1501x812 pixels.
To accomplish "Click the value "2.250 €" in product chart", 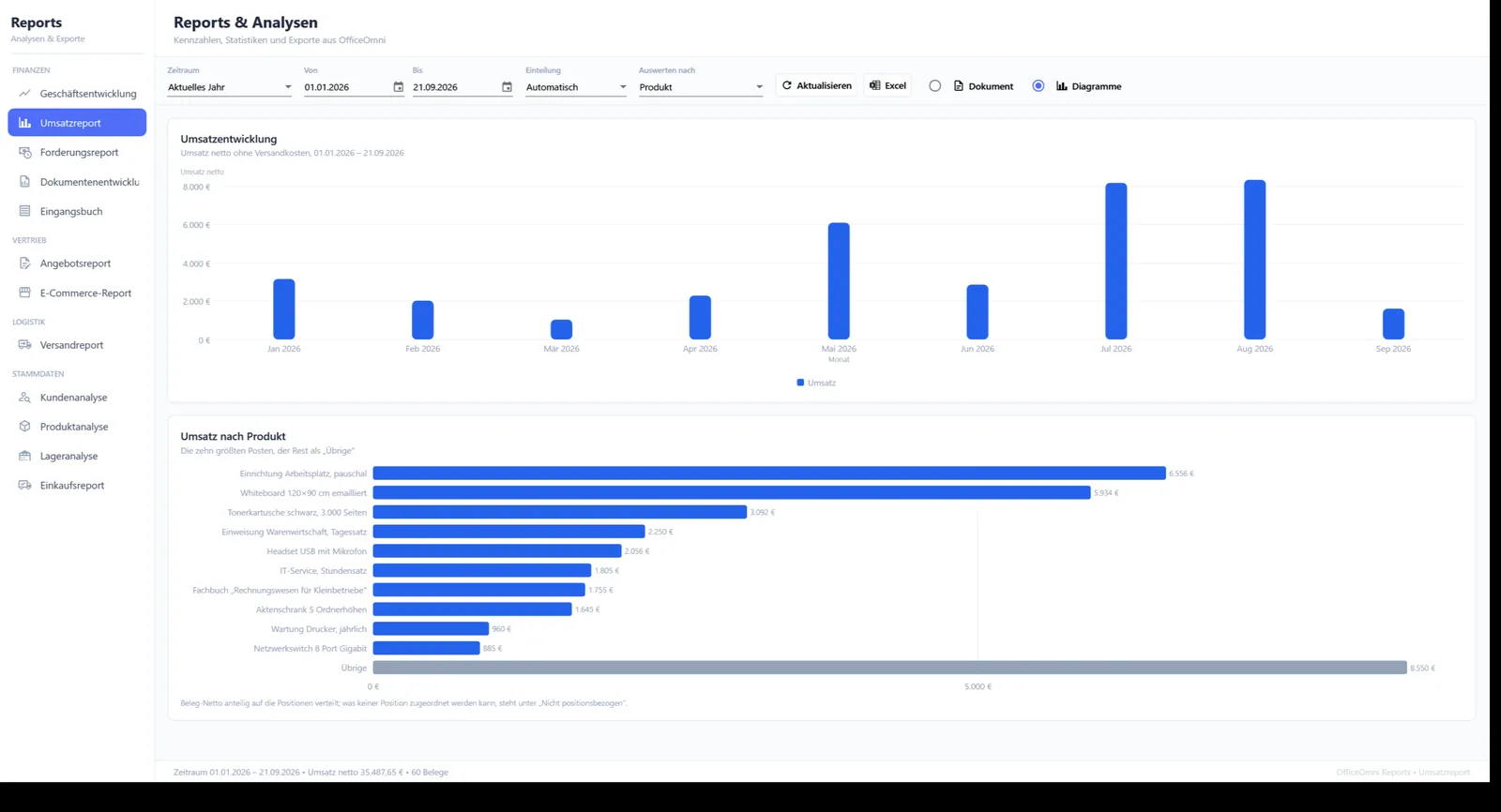I will click(660, 533).
